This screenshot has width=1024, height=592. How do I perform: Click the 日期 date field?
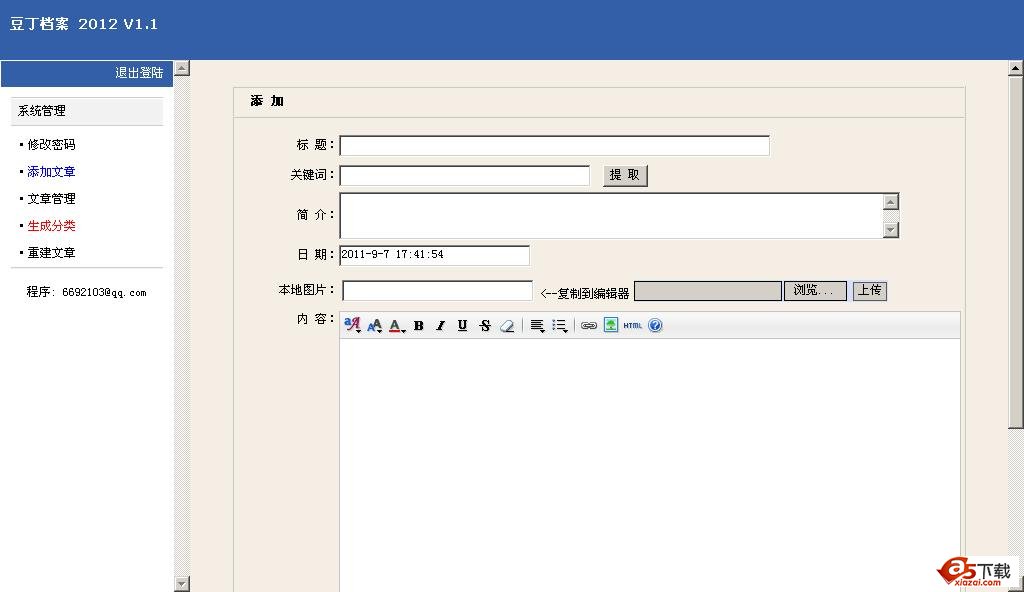pyautogui.click(x=434, y=255)
